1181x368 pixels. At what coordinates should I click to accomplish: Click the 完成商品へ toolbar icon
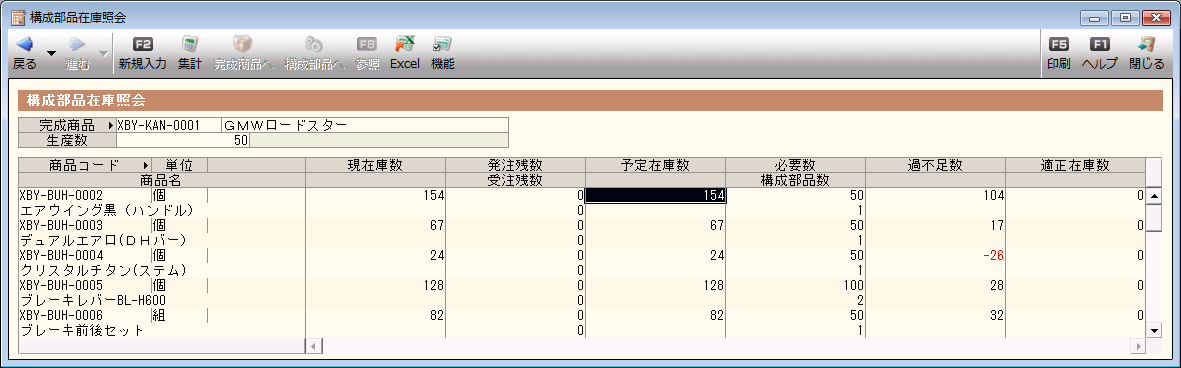(x=243, y=44)
